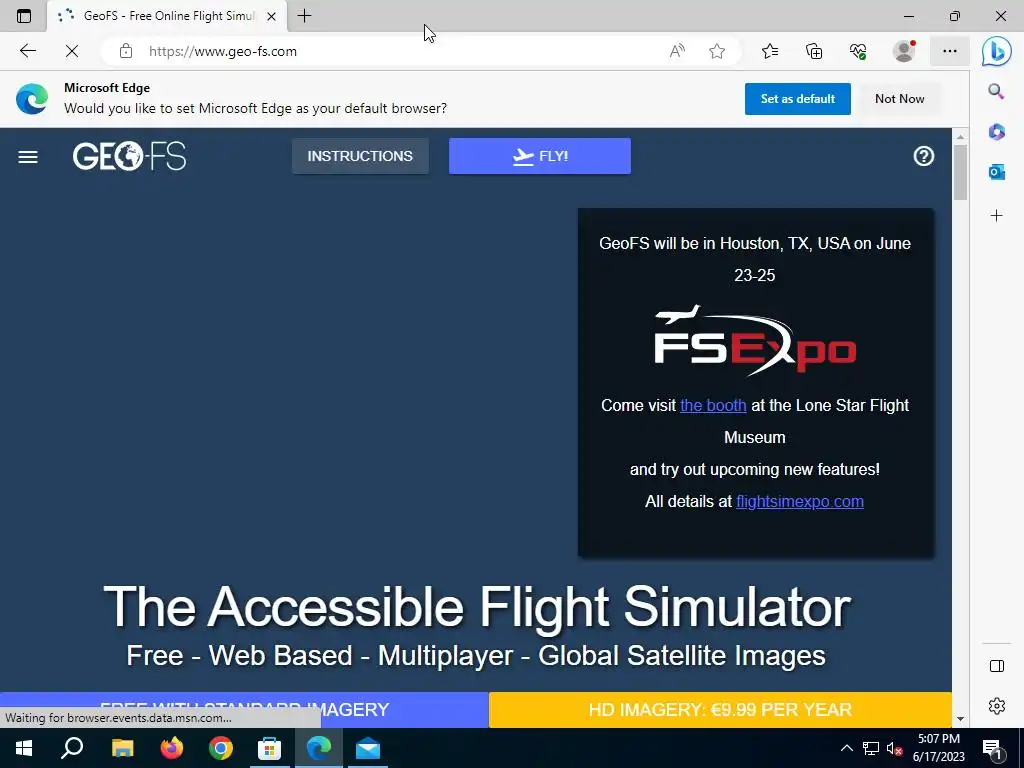
Task: Open the flightsimexpo.com link
Action: 799,502
